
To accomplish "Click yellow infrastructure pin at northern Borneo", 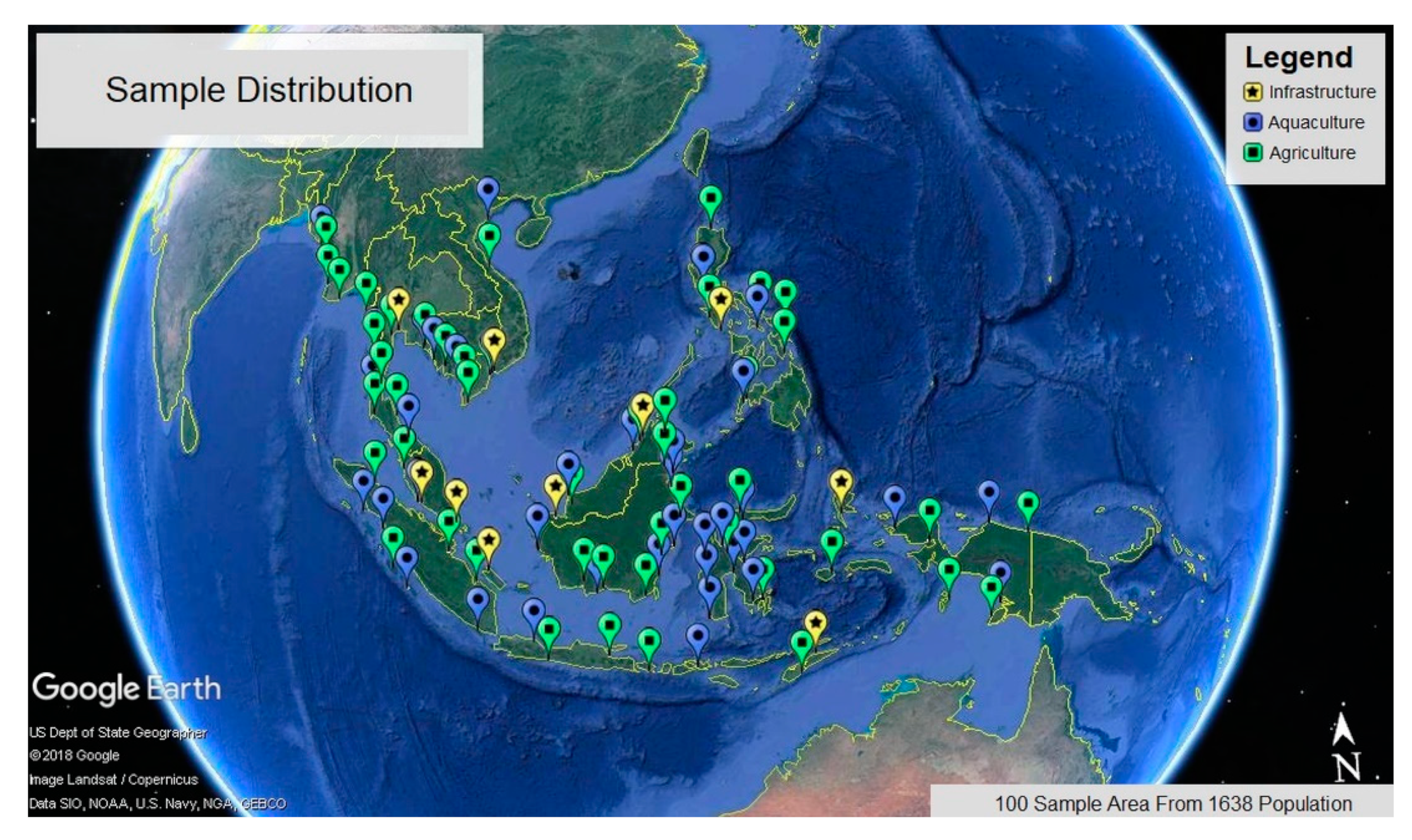I will [x=642, y=406].
